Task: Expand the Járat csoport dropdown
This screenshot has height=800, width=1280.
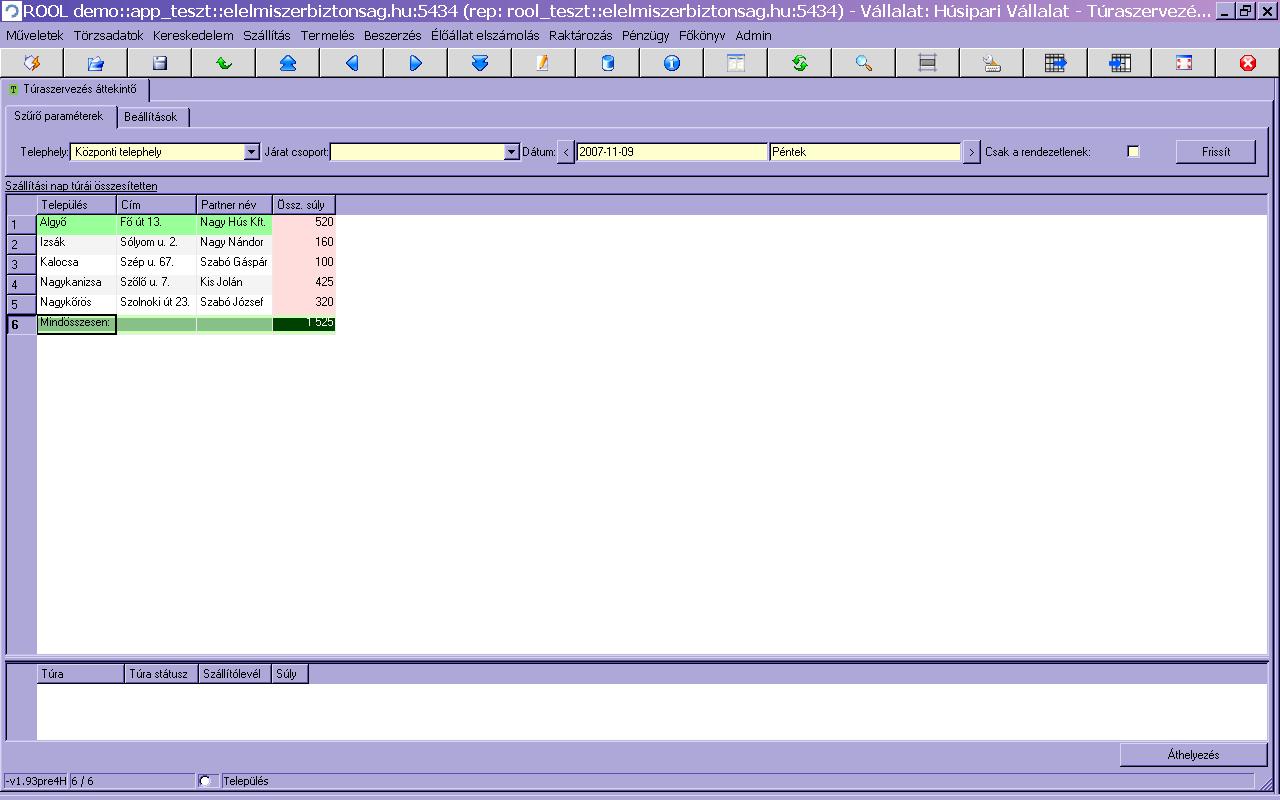Action: tap(511, 152)
